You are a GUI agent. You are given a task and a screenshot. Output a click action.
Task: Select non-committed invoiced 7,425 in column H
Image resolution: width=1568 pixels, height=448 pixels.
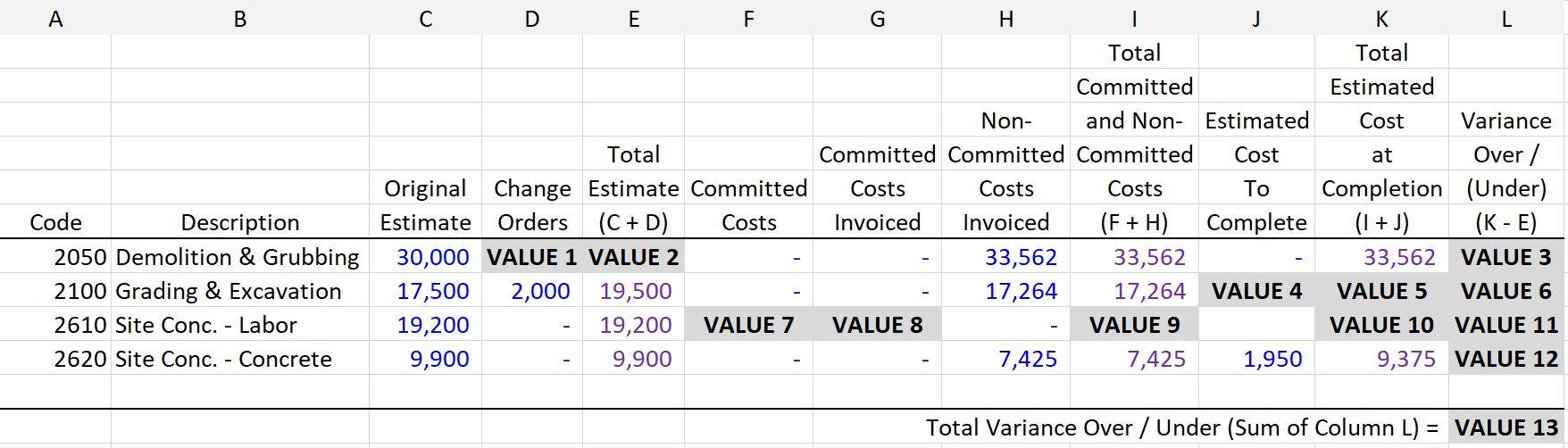[1005, 359]
